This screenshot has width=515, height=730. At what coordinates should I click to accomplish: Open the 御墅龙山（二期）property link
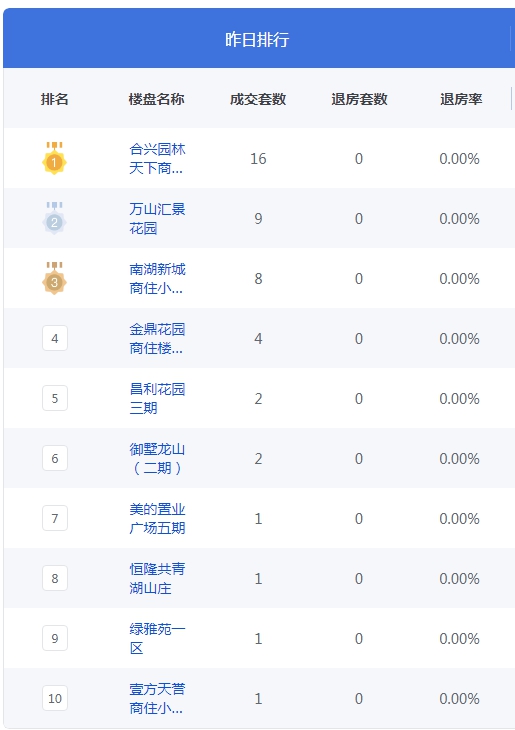point(157,459)
